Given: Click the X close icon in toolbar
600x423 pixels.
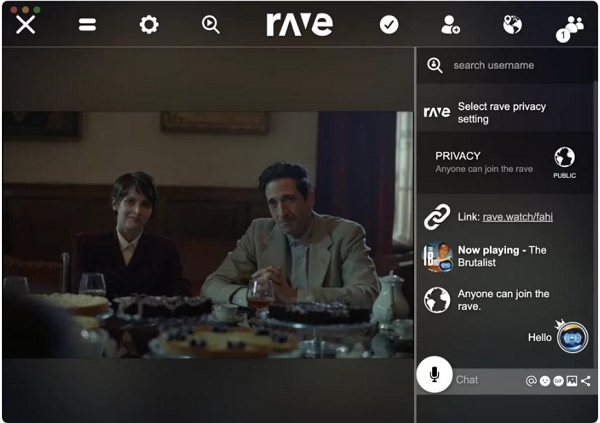Looking at the screenshot, I should point(26,25).
